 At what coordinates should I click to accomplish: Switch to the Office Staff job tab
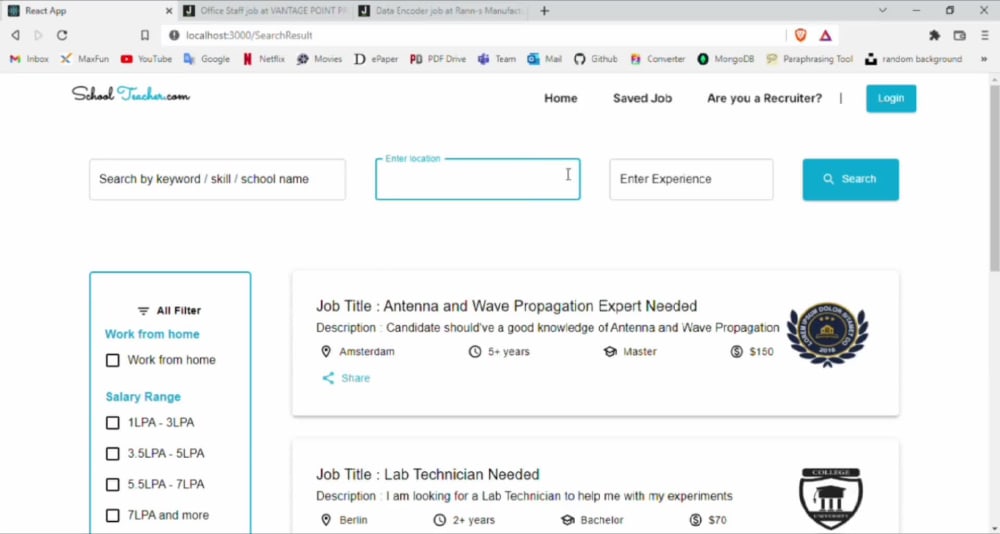click(x=265, y=11)
